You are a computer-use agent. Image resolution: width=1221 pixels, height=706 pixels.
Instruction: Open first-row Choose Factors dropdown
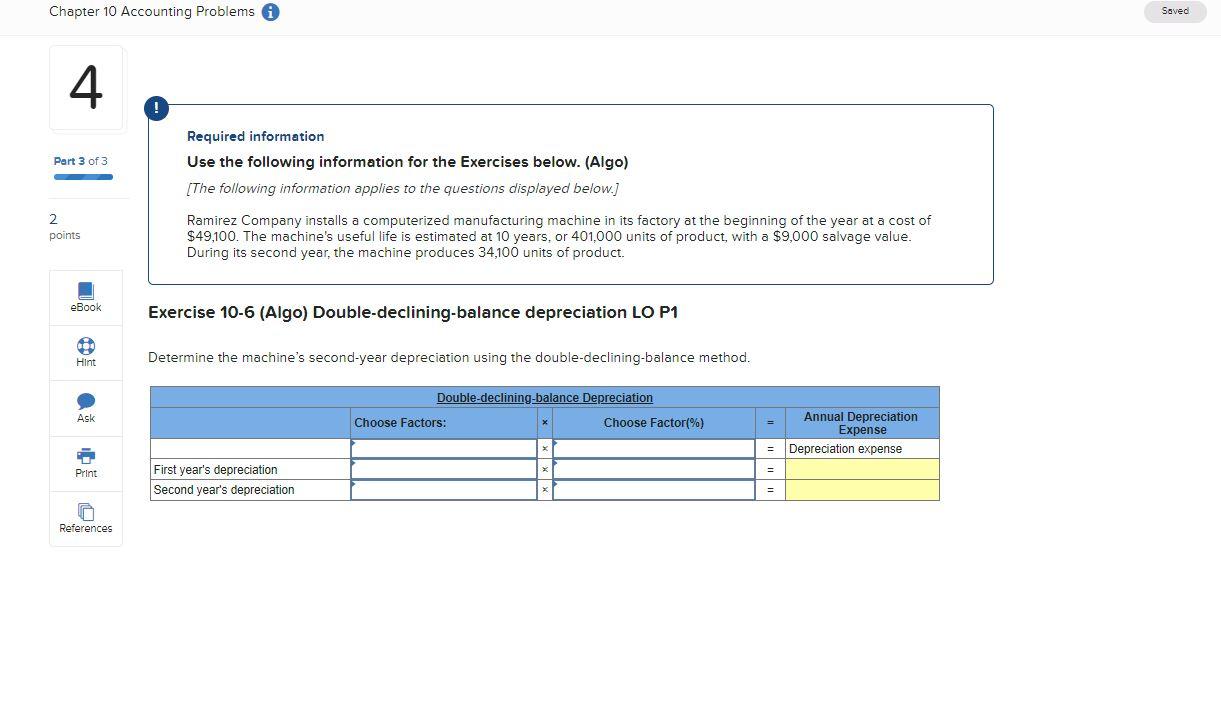click(x=444, y=449)
